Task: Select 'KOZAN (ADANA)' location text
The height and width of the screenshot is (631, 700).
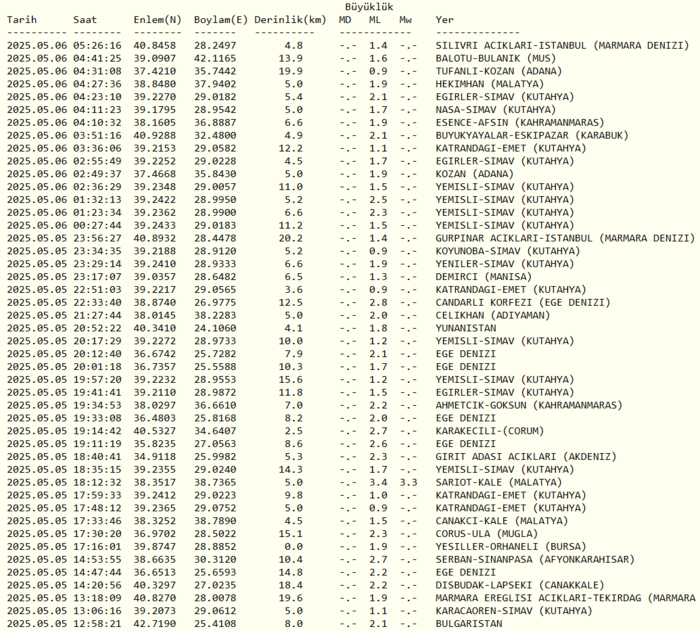Action: (x=475, y=174)
